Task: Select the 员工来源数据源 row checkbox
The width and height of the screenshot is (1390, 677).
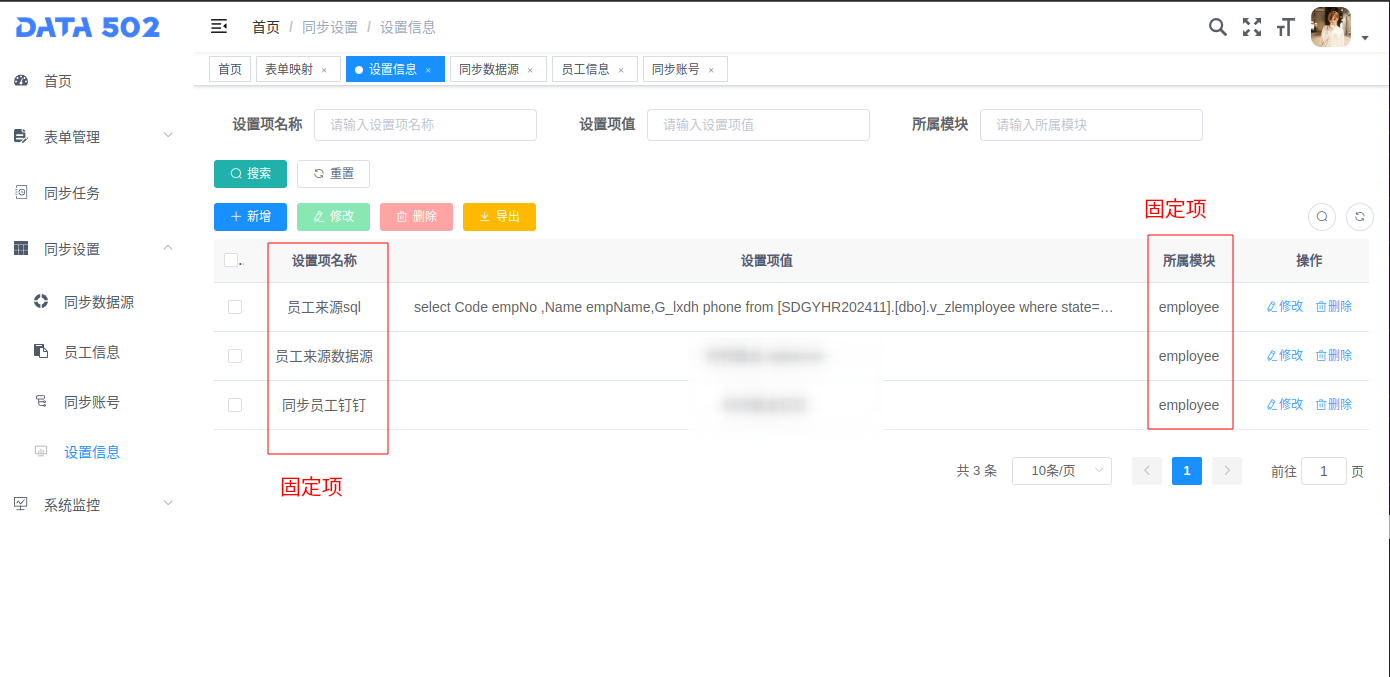Action: pyautogui.click(x=235, y=356)
